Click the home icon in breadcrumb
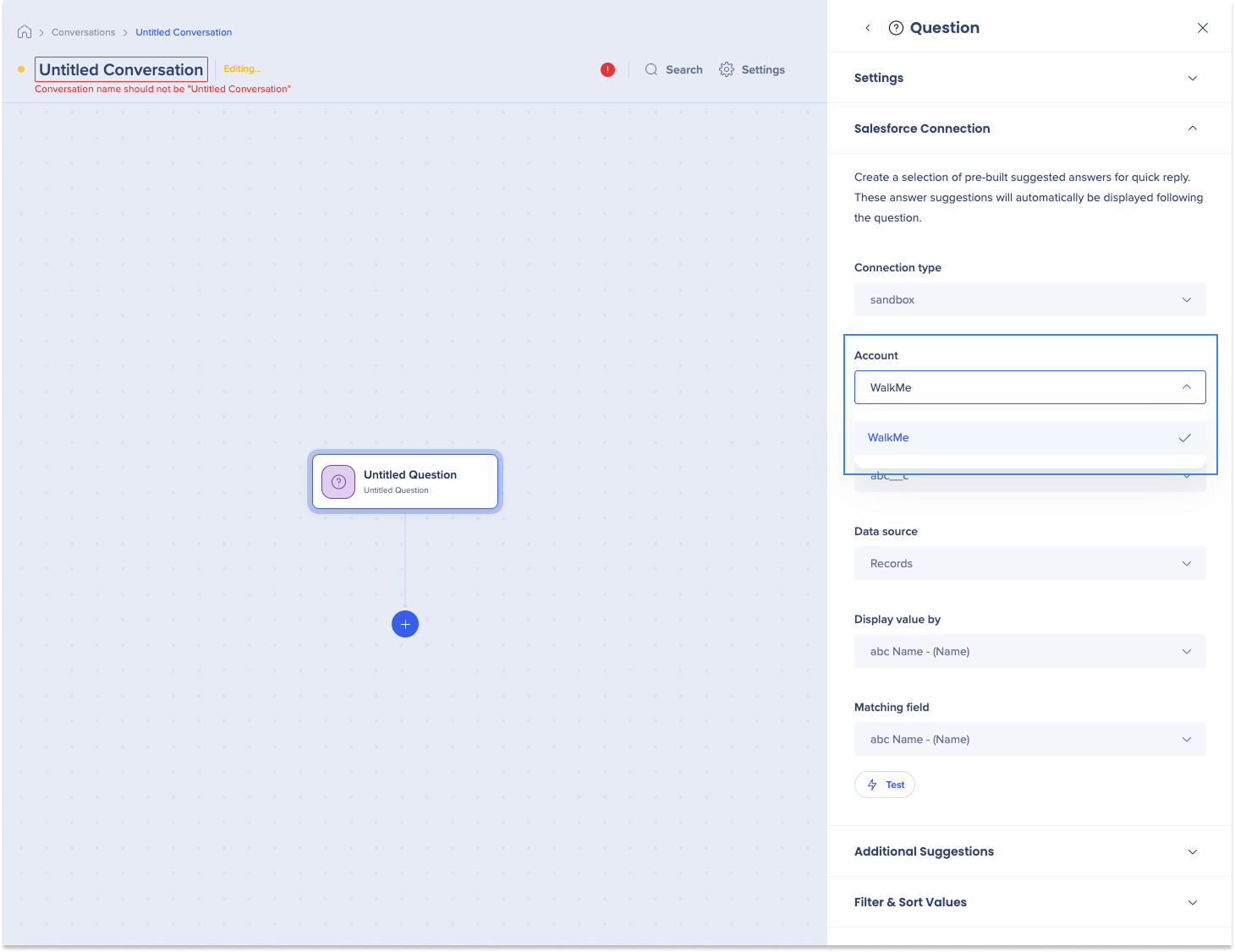The image size is (1235, 952). tap(25, 32)
